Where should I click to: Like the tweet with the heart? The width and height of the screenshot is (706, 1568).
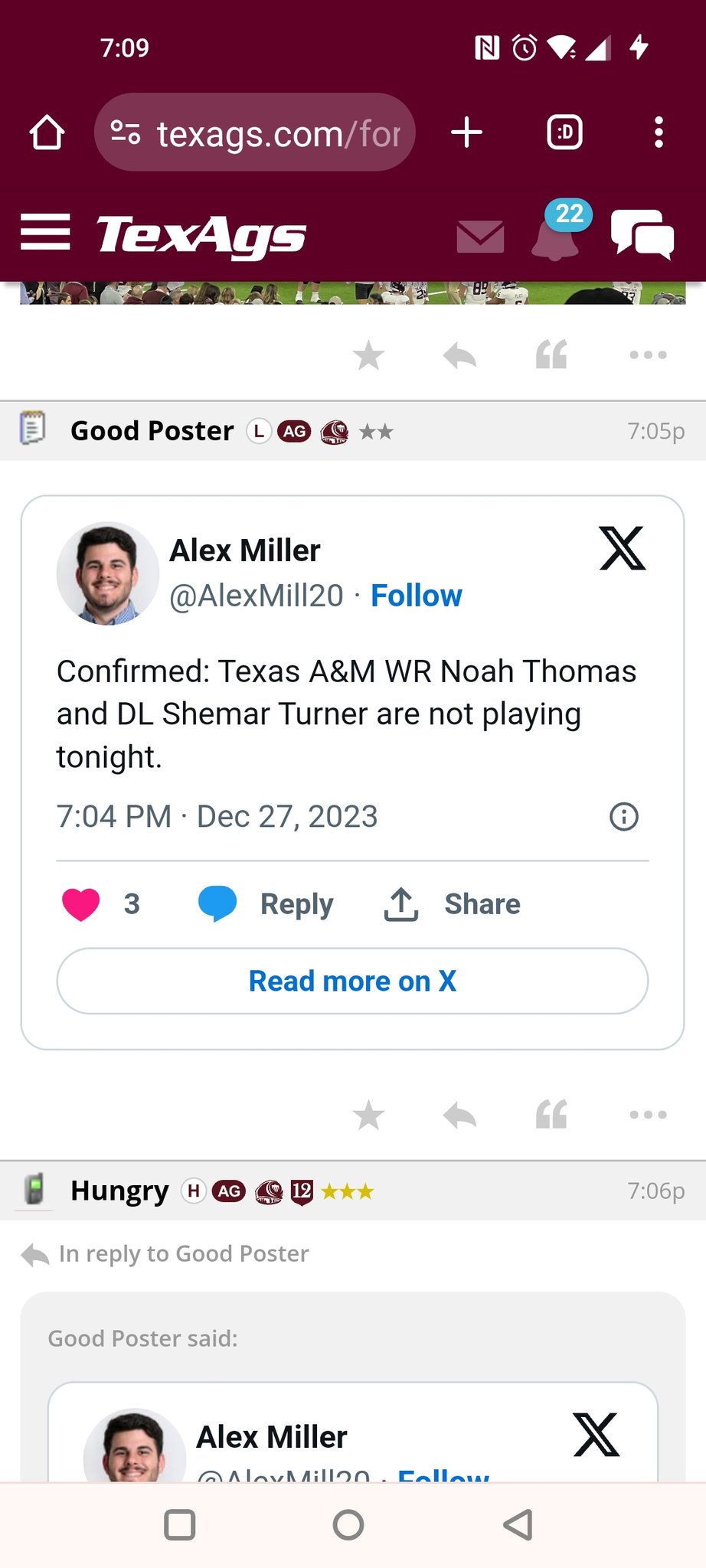[81, 904]
